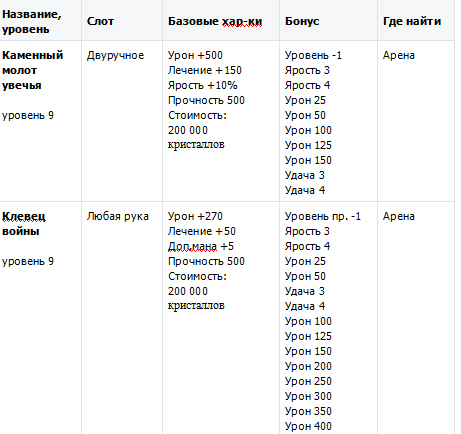Click 'Доп.мана +5' stat text
Screen dimensions: 461x434
[201, 246]
